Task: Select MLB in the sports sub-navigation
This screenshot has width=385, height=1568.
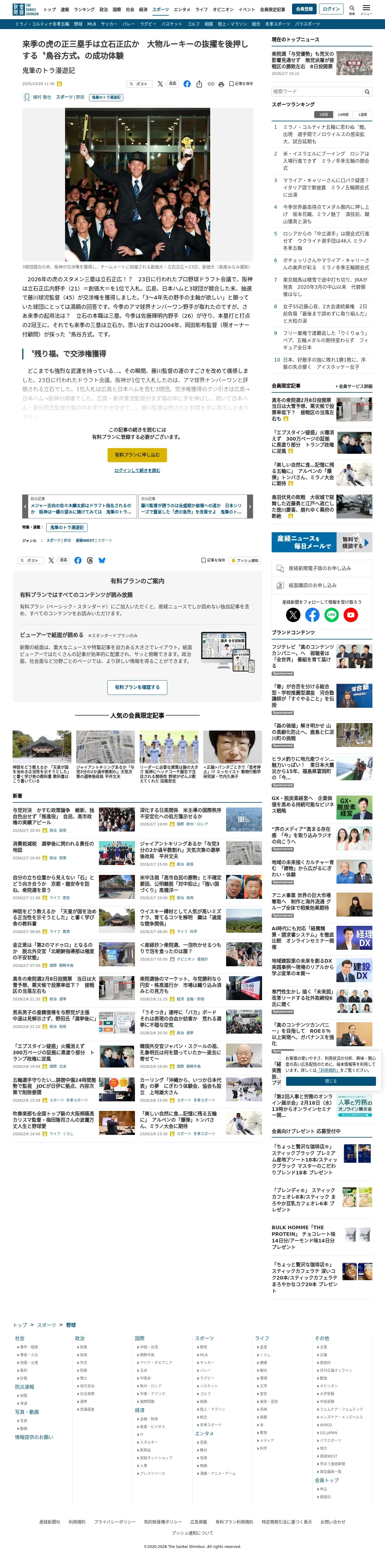Action: coord(91,24)
